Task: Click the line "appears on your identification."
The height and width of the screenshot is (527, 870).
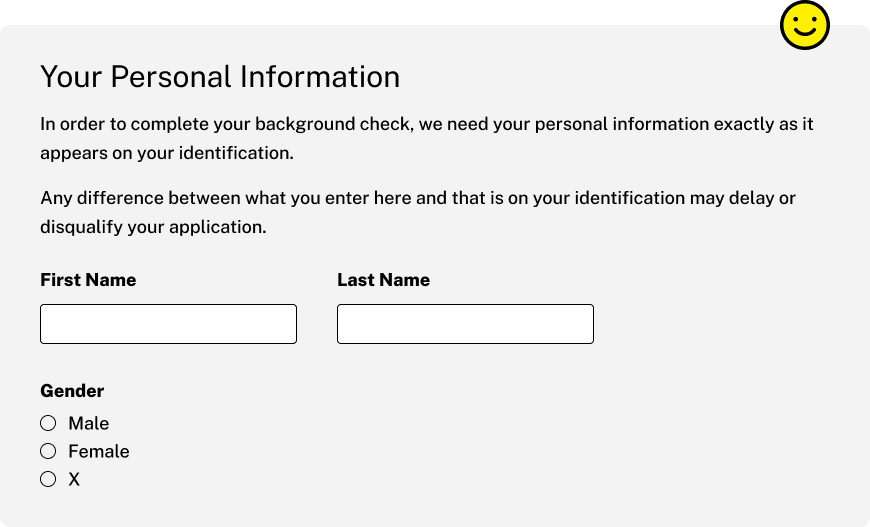Action: [x=167, y=153]
